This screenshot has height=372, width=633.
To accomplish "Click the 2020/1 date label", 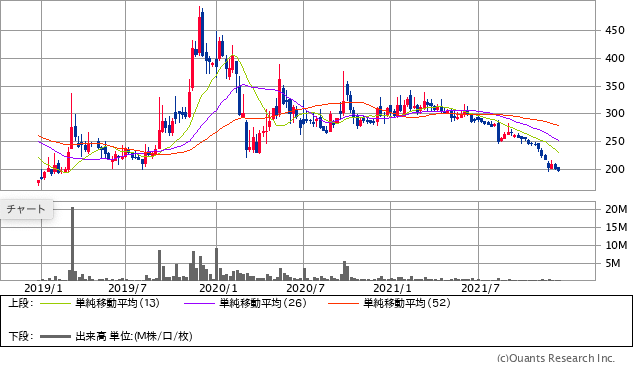I will [x=218, y=288].
